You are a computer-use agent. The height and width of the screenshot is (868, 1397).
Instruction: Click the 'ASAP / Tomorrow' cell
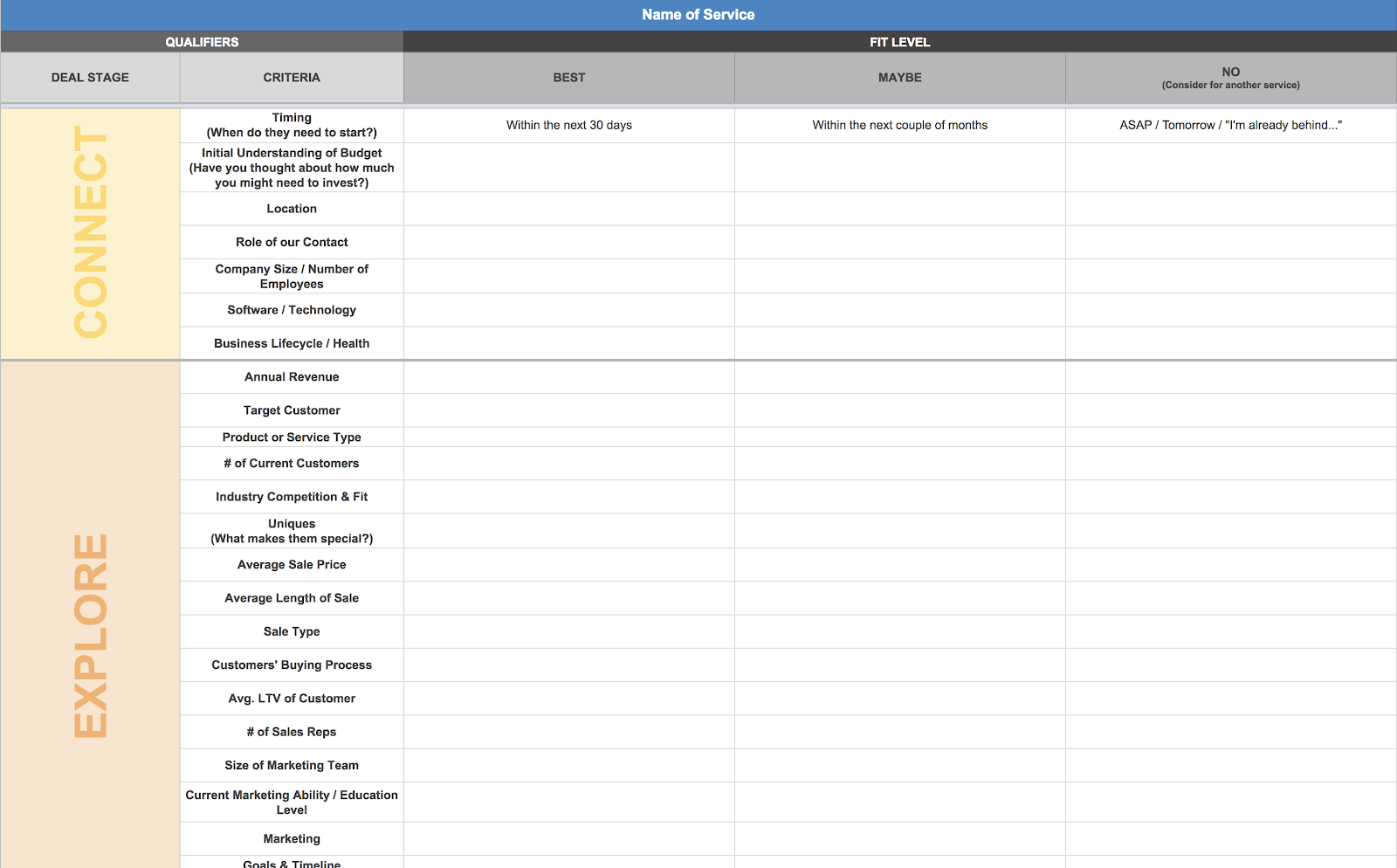point(1231,125)
